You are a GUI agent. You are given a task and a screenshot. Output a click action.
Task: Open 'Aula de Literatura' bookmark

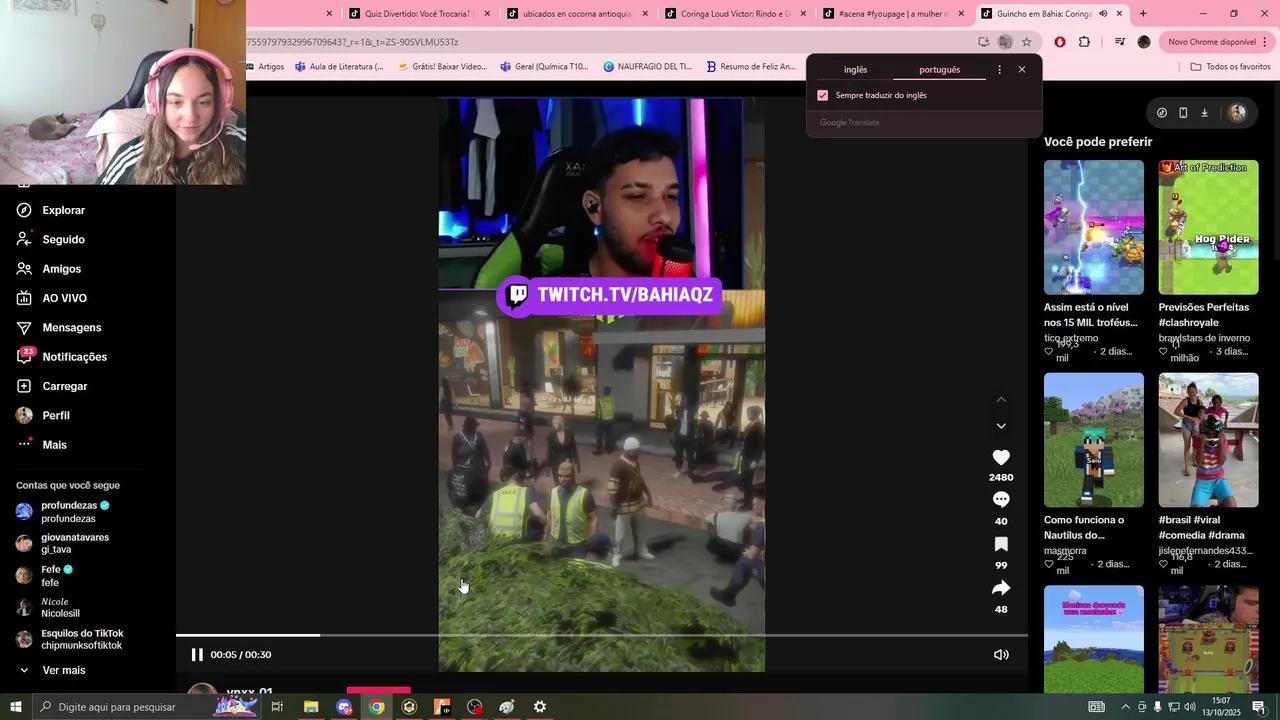coord(339,67)
